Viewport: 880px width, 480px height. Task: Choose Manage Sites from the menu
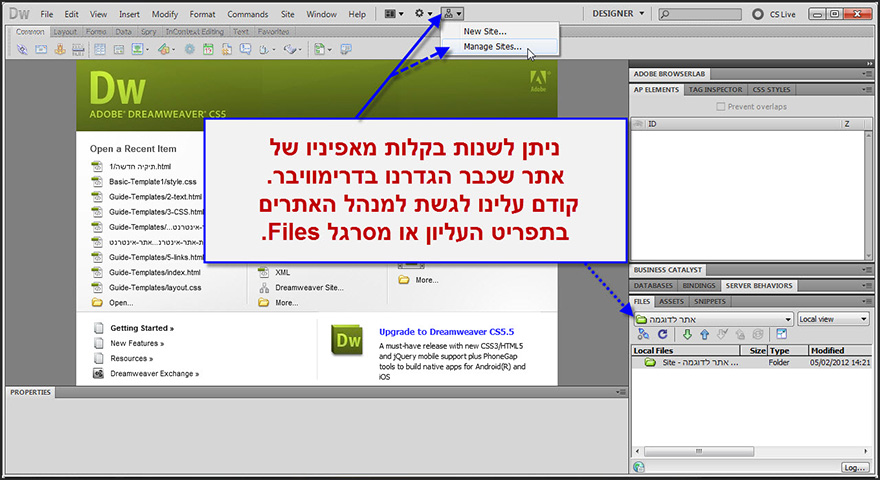(492, 47)
